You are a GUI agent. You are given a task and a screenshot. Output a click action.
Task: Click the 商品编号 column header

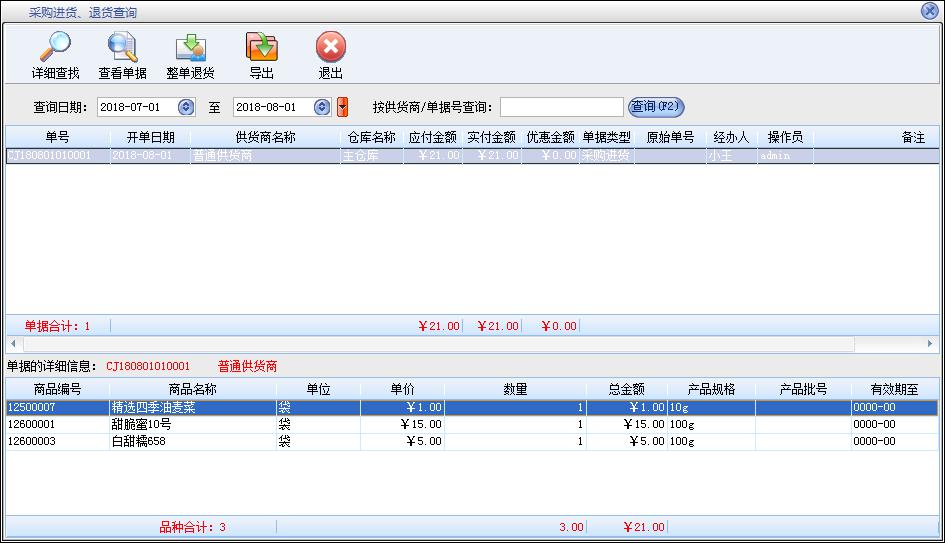click(57, 389)
